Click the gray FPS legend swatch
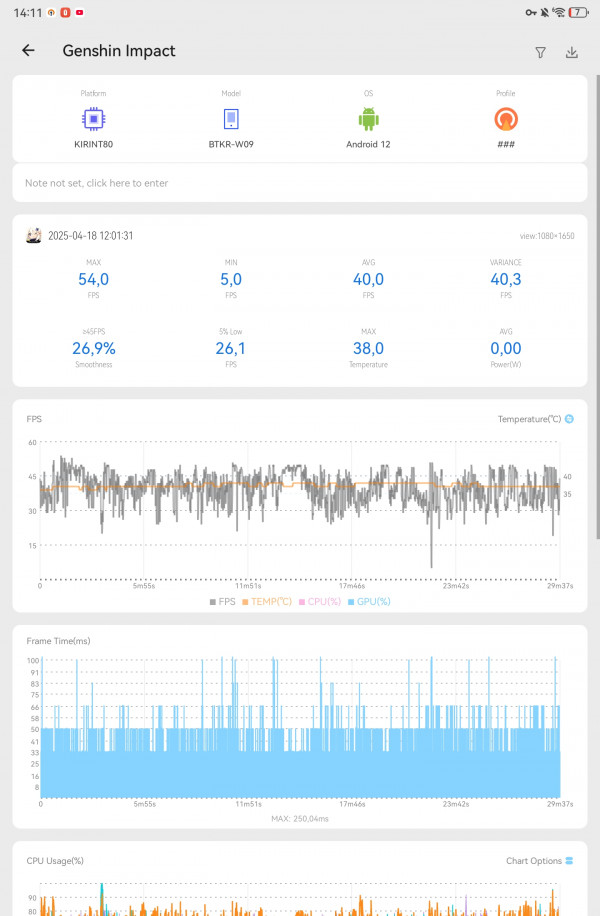 tap(213, 602)
